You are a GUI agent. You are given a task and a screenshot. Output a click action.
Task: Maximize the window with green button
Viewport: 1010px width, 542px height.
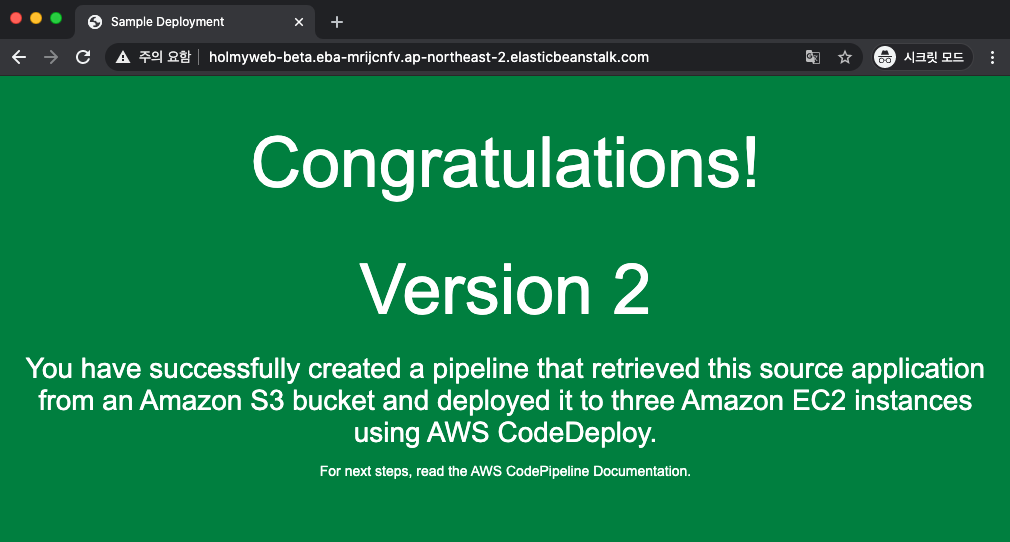tap(56, 18)
